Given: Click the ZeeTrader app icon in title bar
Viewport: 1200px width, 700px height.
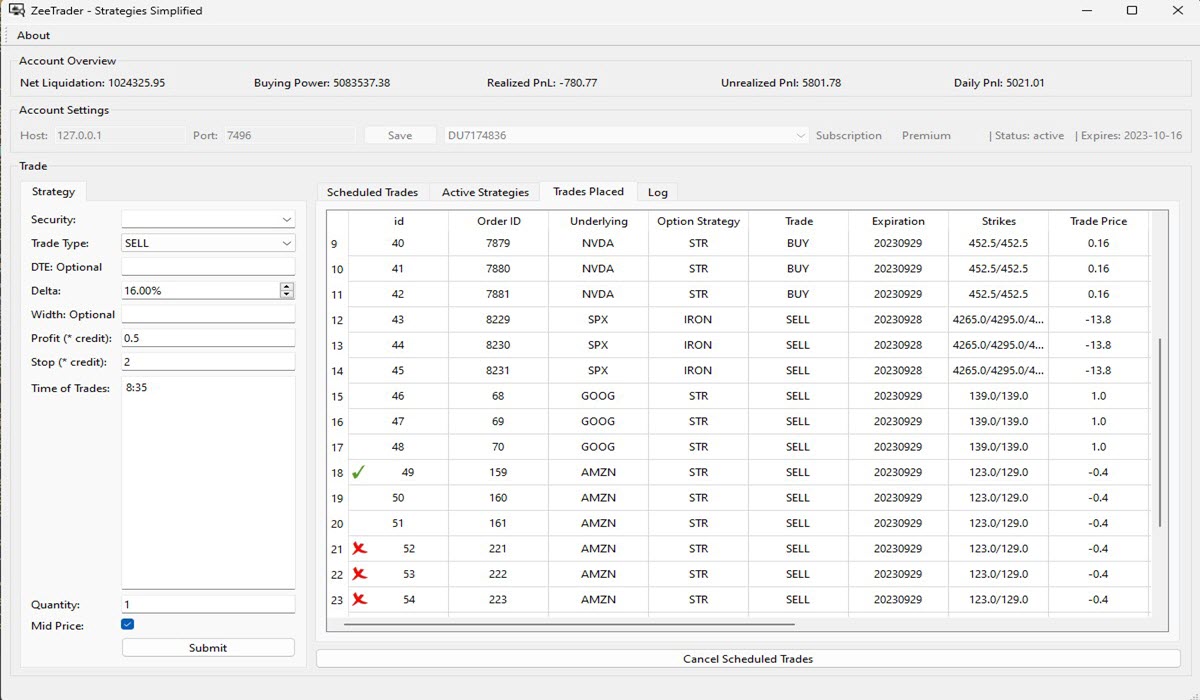Looking at the screenshot, I should point(16,11).
